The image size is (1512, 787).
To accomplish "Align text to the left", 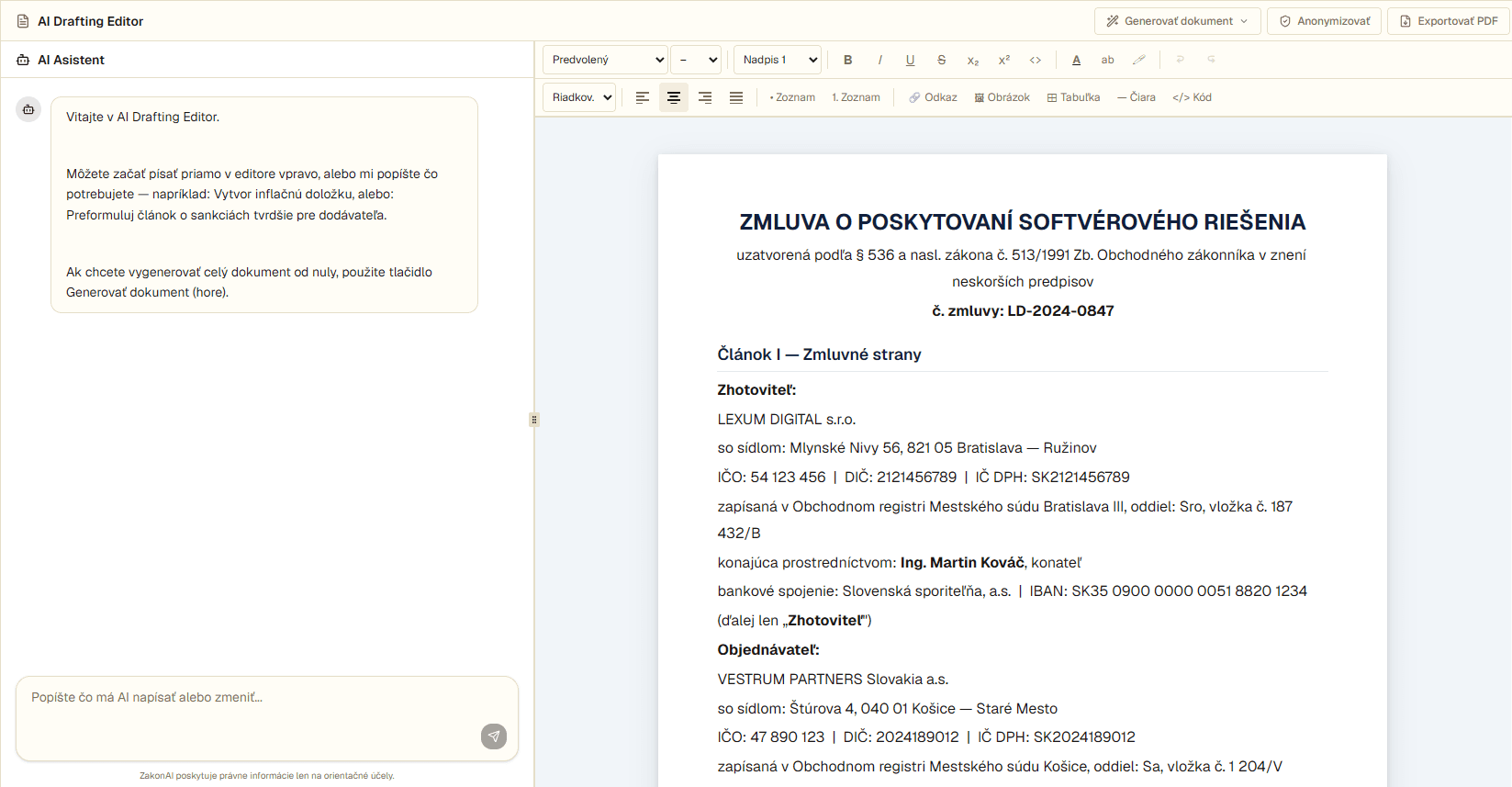I will click(x=643, y=97).
